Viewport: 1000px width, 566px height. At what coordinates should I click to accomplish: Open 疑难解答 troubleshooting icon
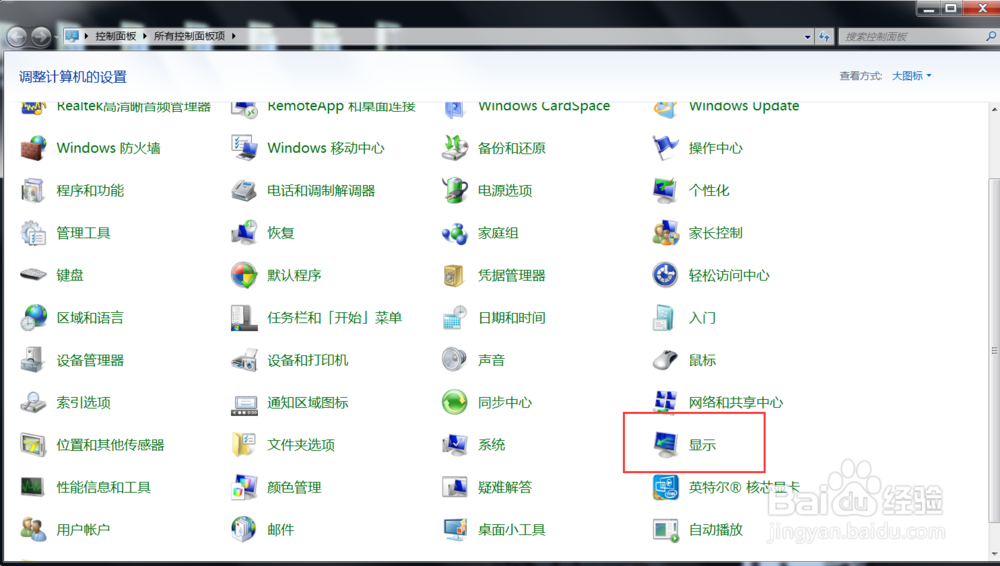[455, 488]
